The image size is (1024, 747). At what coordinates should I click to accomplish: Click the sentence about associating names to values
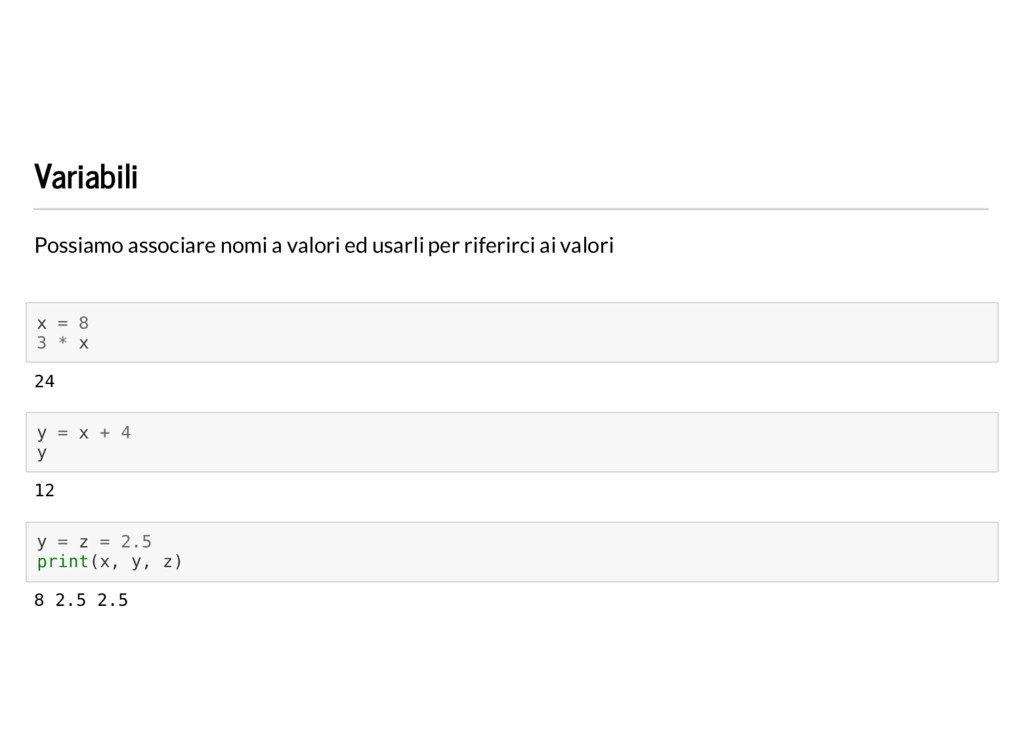pyautogui.click(x=324, y=246)
